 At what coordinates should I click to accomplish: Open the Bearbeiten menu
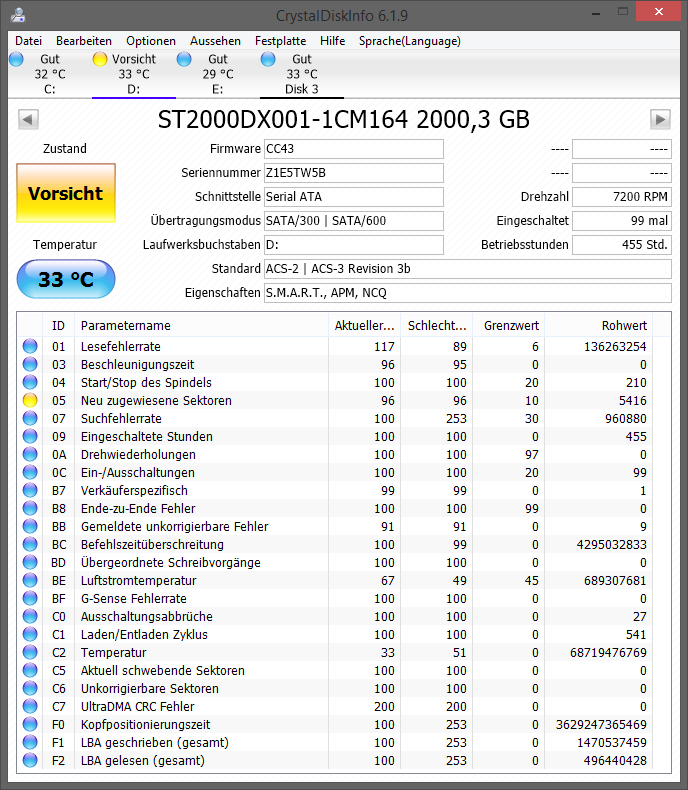[x=84, y=41]
